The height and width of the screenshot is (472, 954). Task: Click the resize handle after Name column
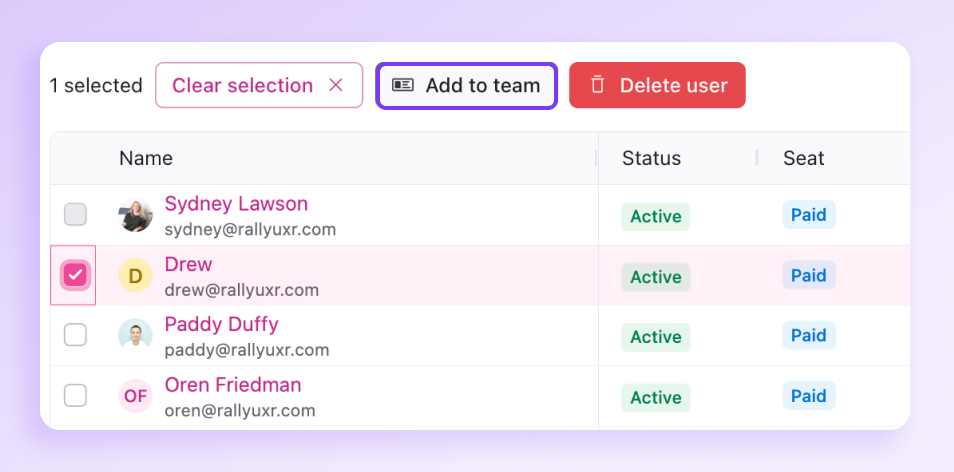(x=596, y=158)
